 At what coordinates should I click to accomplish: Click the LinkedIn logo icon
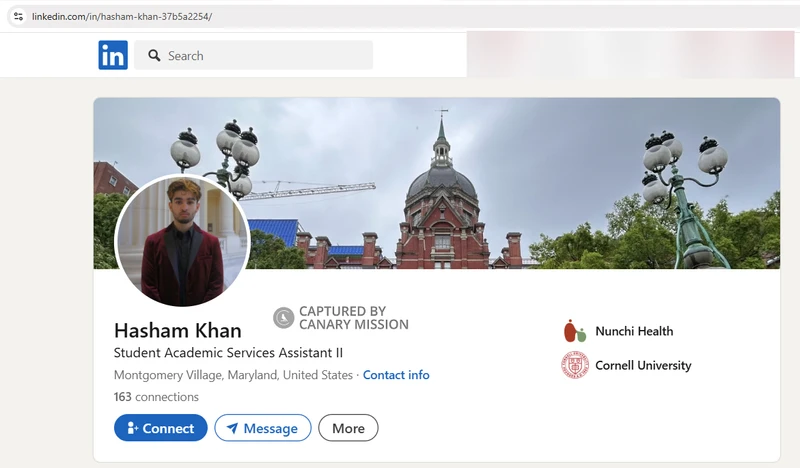click(113, 55)
